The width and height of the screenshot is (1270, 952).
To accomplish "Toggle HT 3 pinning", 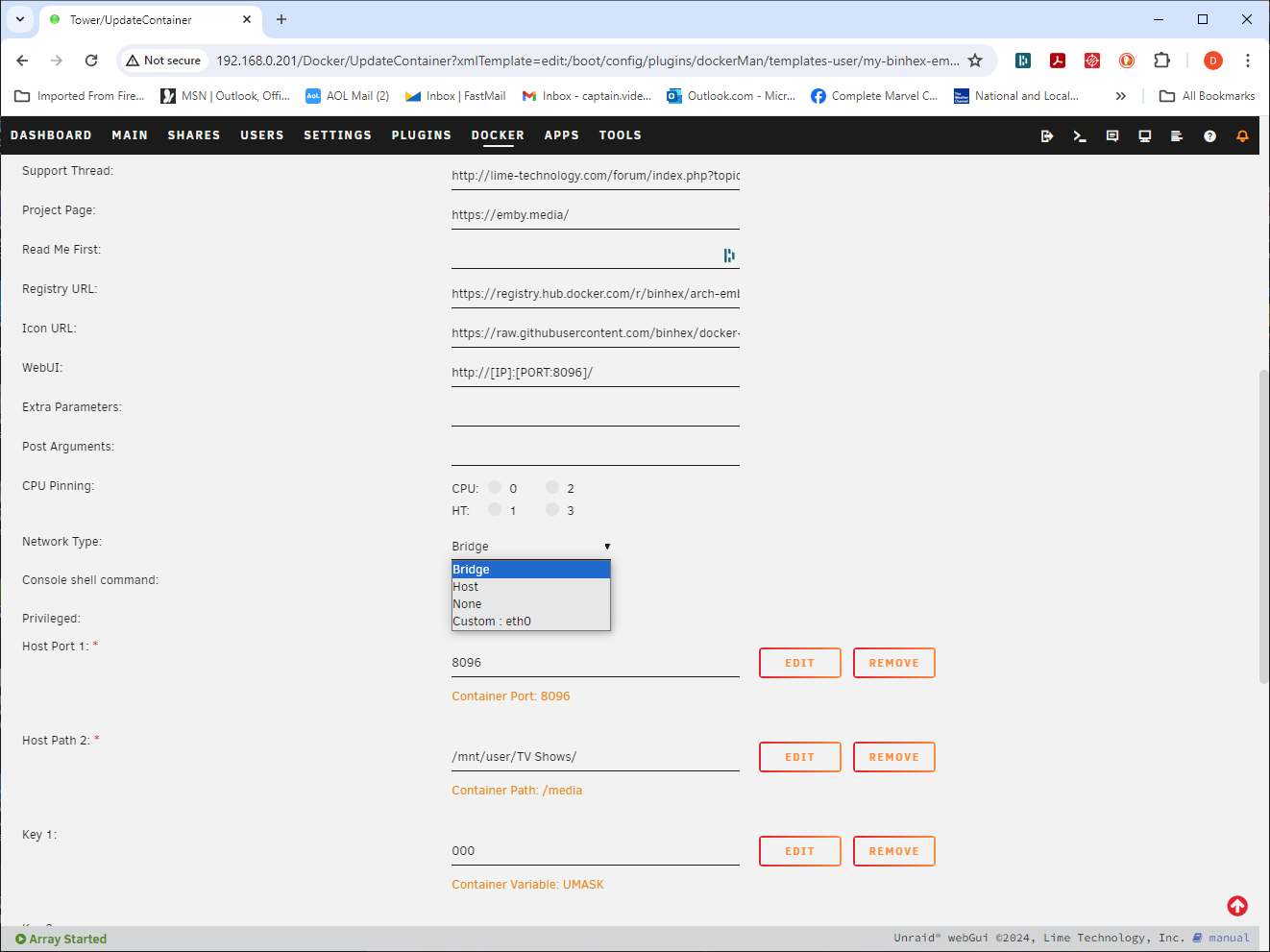I will (x=552, y=509).
